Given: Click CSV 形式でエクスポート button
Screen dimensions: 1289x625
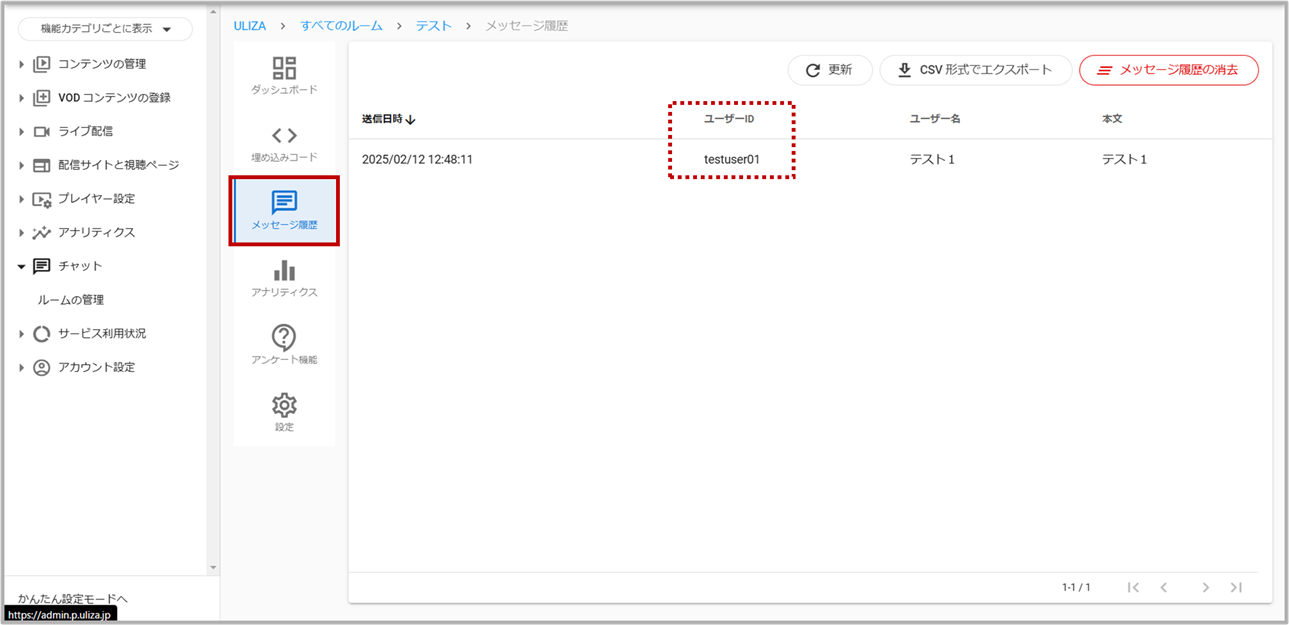Looking at the screenshot, I should [976, 70].
